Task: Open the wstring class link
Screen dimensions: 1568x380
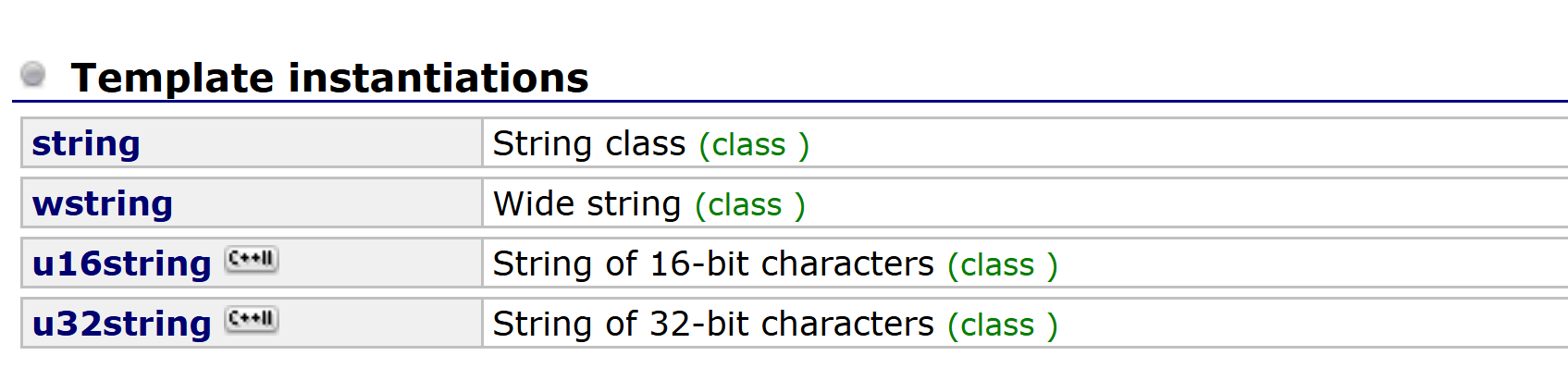Action: coord(103,203)
